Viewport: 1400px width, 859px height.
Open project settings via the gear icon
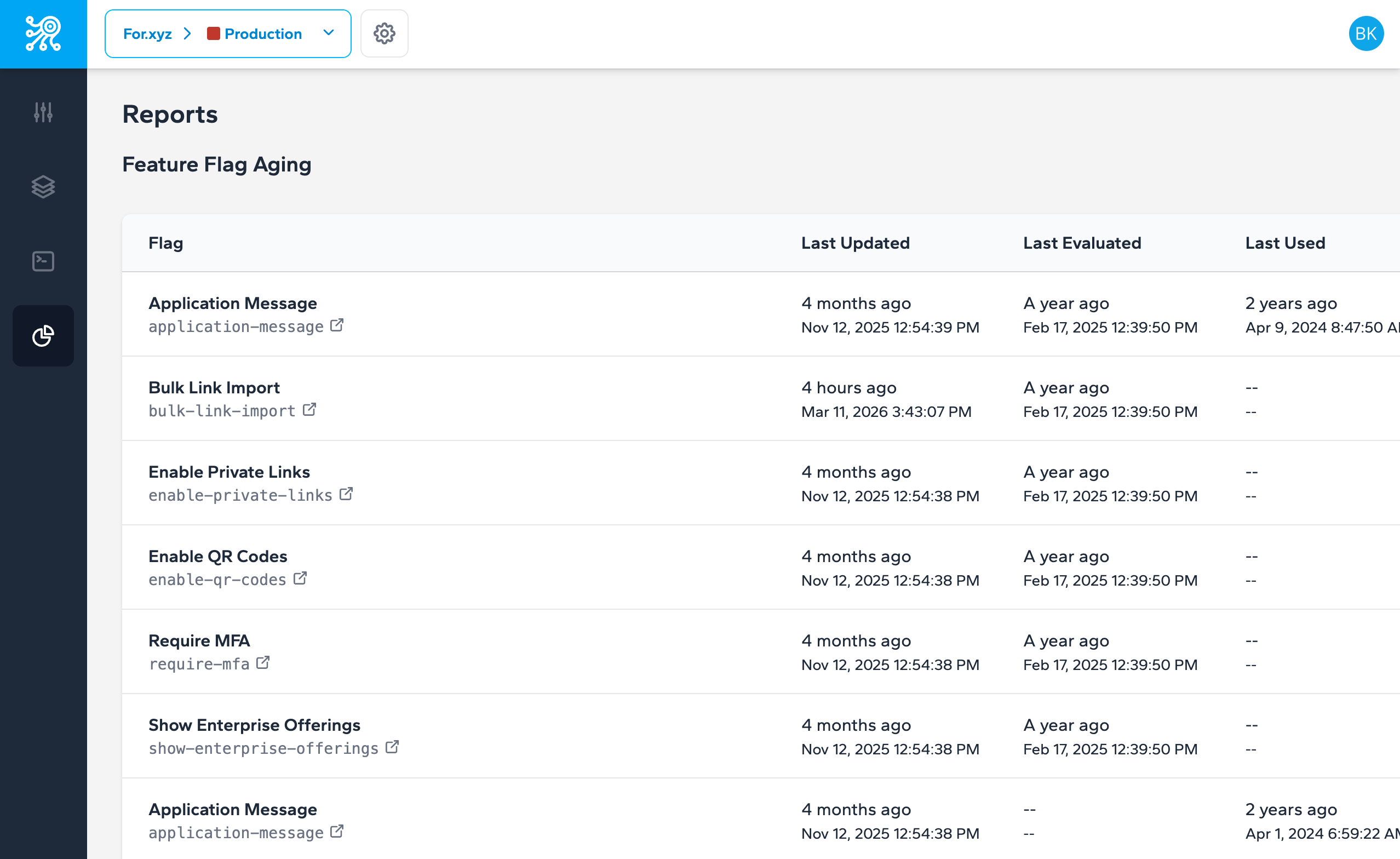click(384, 33)
